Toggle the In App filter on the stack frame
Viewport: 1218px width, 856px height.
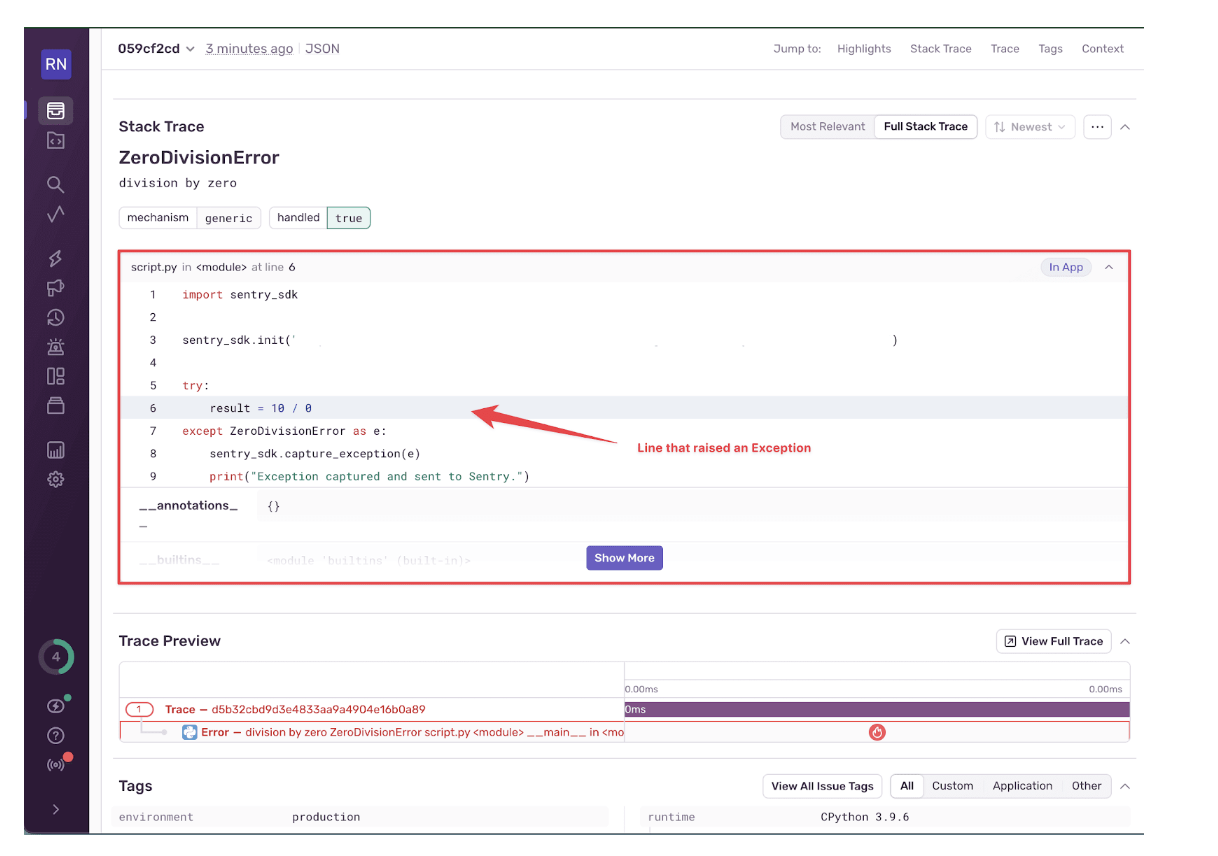pyautogui.click(x=1065, y=267)
